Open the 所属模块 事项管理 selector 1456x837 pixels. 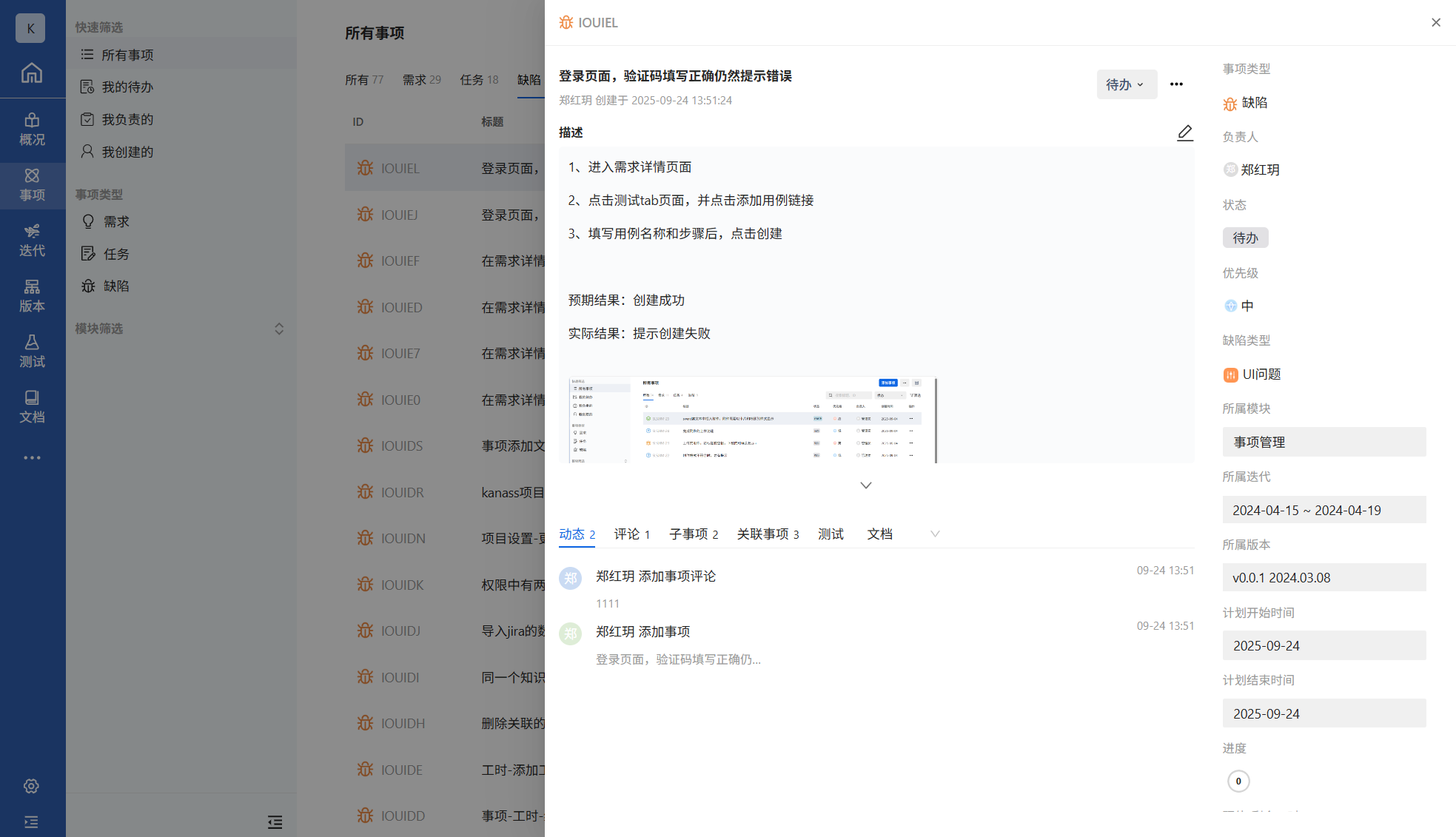[1324, 442]
